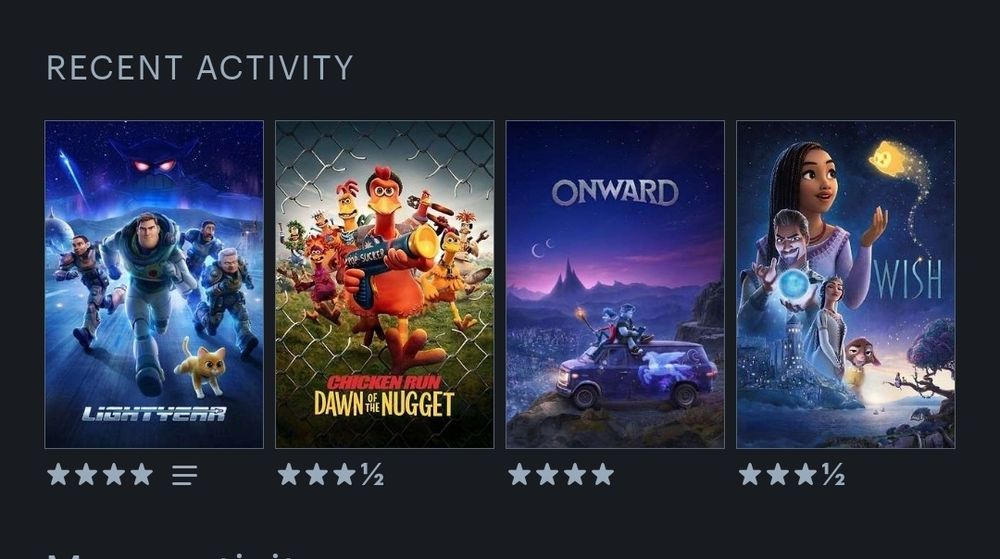Click the fourth star under Lightyear
This screenshot has height=559, width=1000.
coord(142,474)
